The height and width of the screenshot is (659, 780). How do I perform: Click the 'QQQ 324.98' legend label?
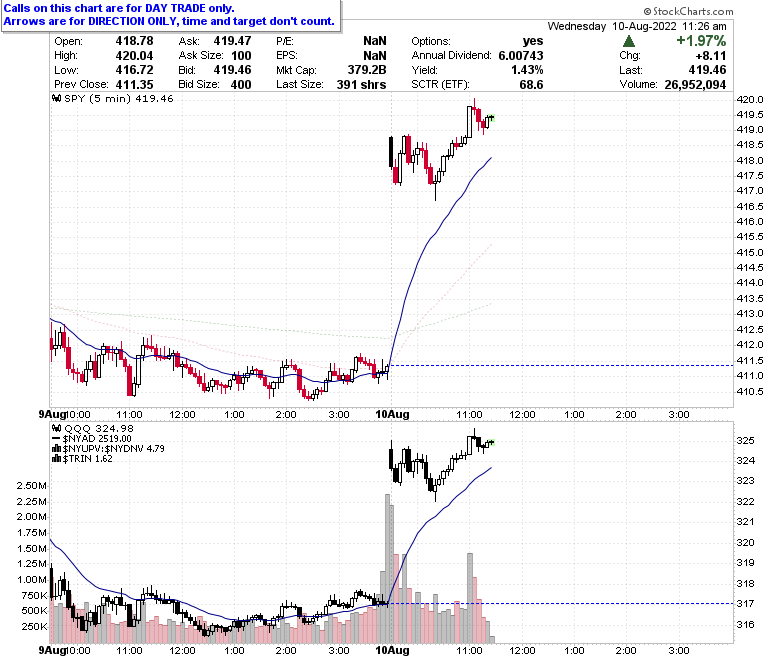[98, 428]
